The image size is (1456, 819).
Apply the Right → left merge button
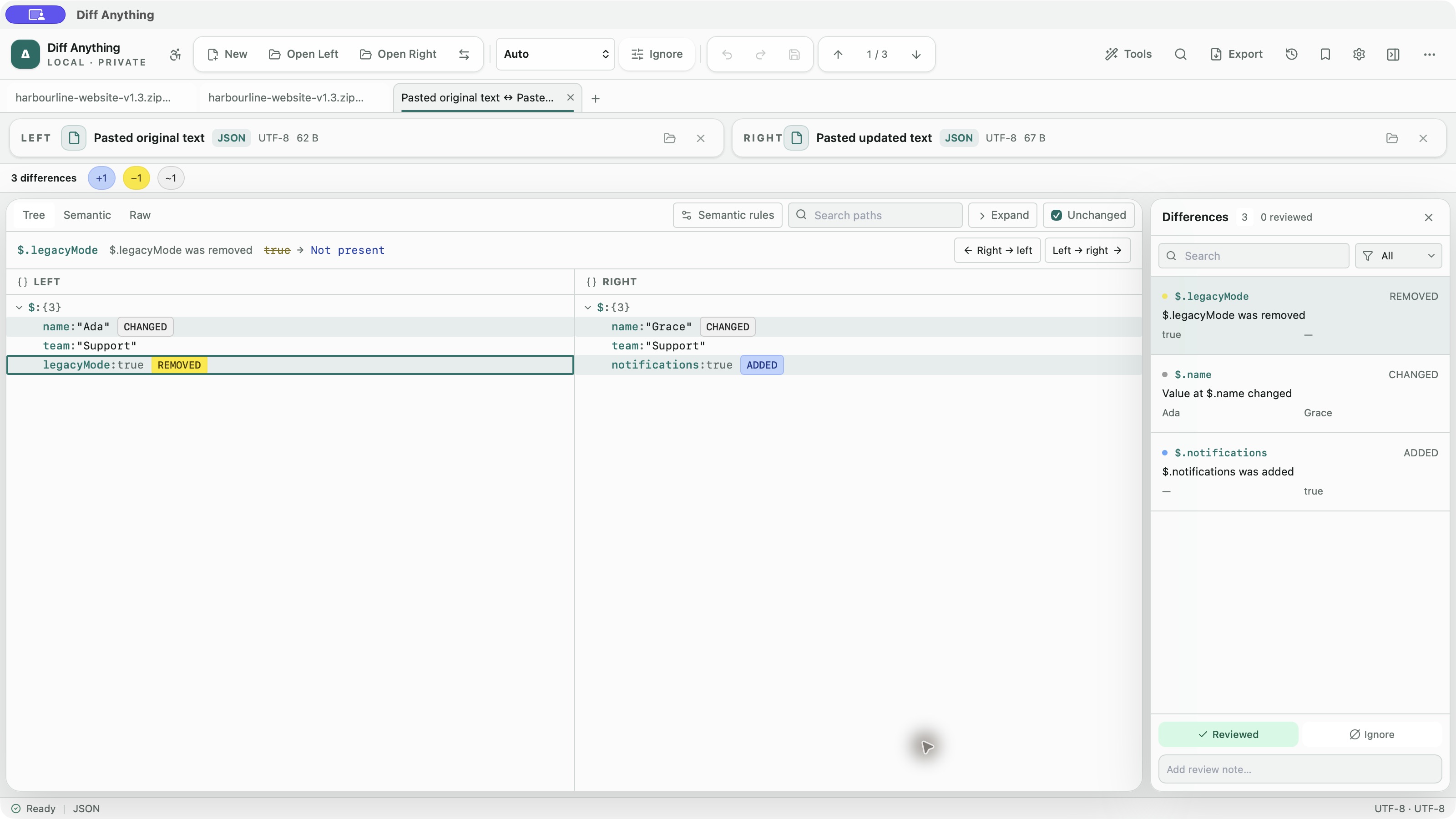click(998, 250)
